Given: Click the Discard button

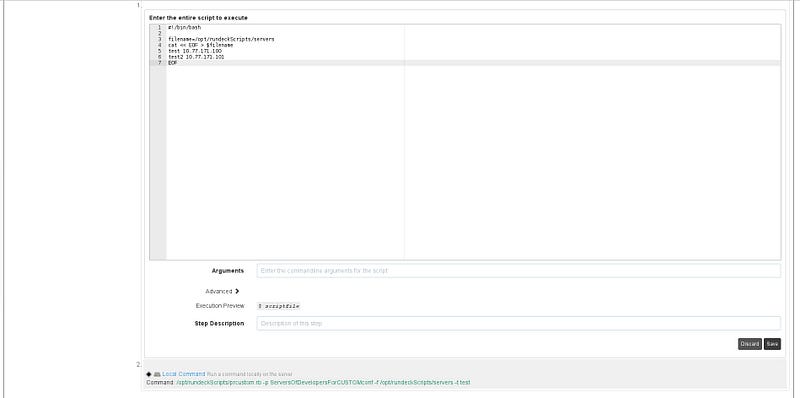Looking at the screenshot, I should [749, 344].
